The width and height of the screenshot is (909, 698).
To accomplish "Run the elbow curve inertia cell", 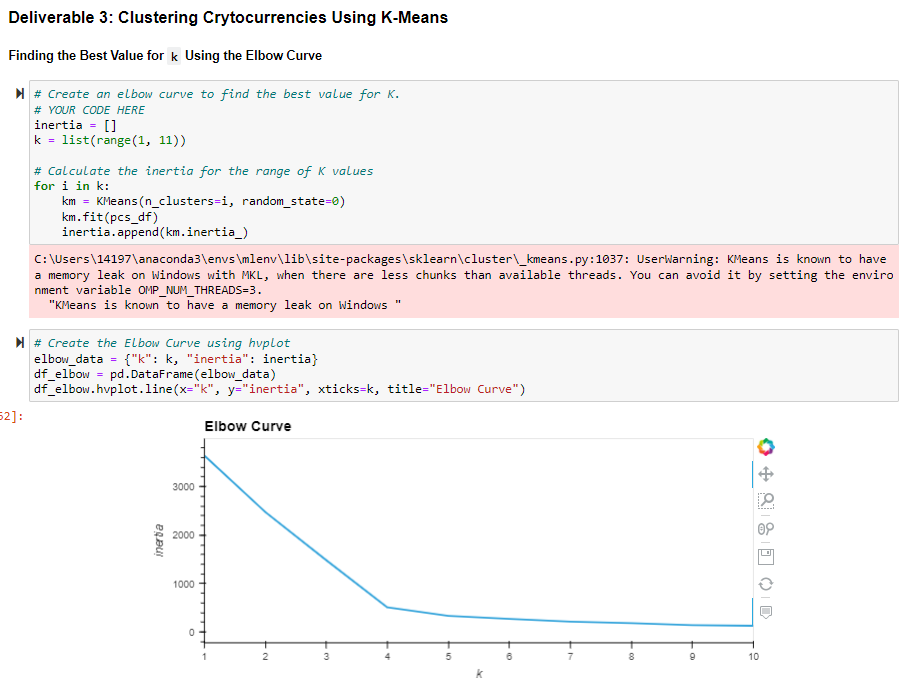I will [x=20, y=93].
